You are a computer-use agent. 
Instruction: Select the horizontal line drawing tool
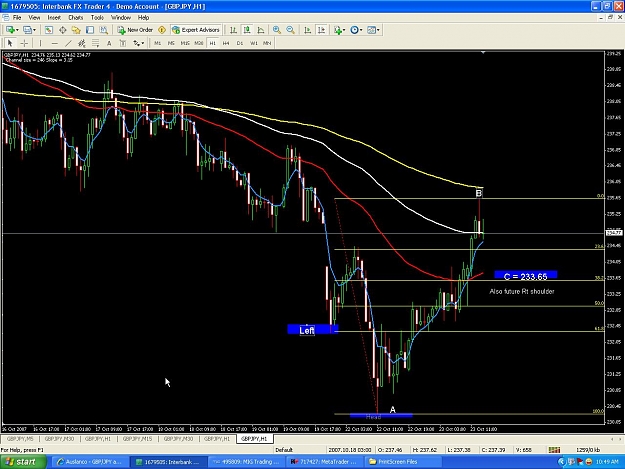point(55,43)
